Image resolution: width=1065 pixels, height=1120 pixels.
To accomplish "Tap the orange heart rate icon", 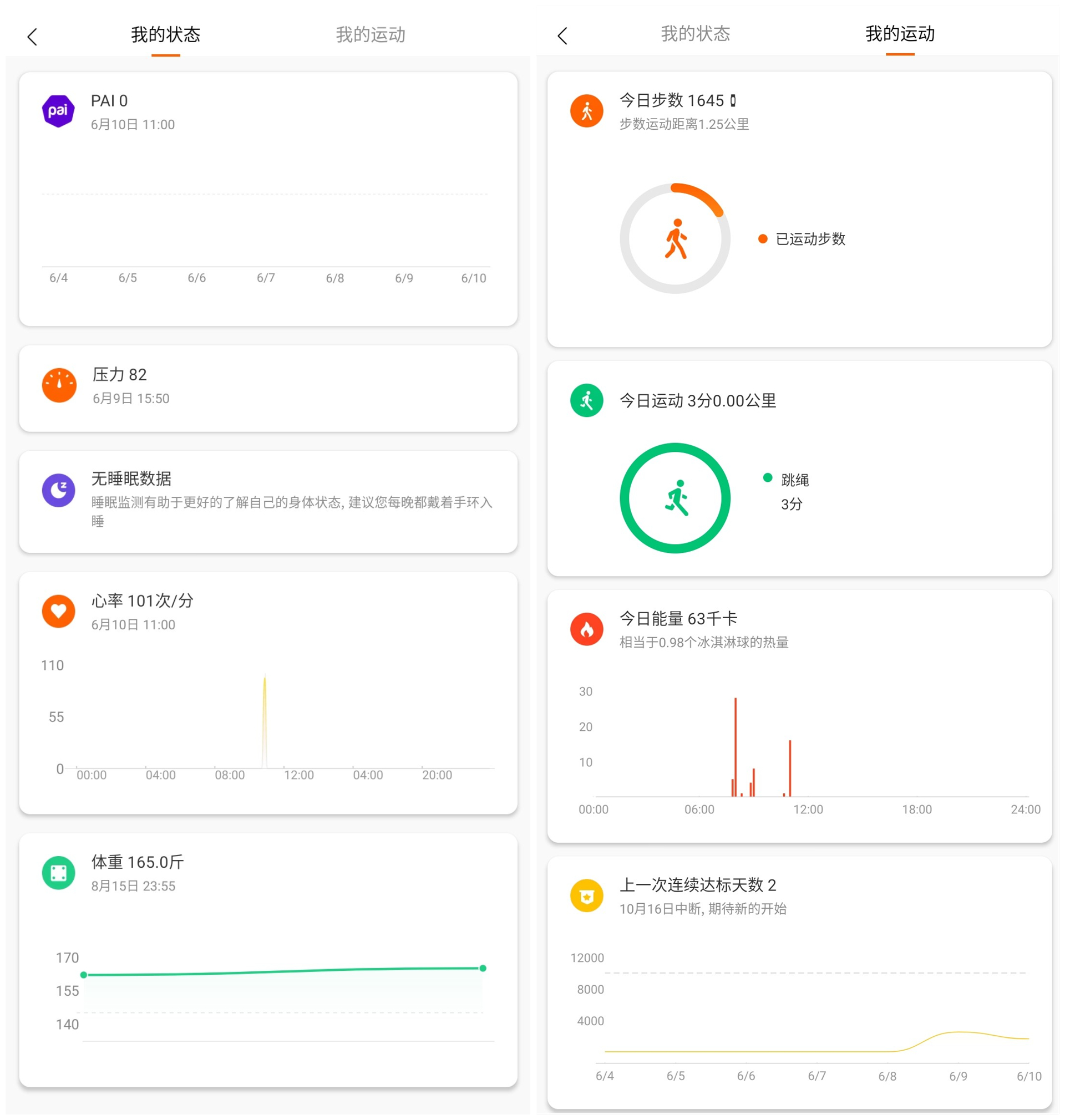I will (58, 611).
